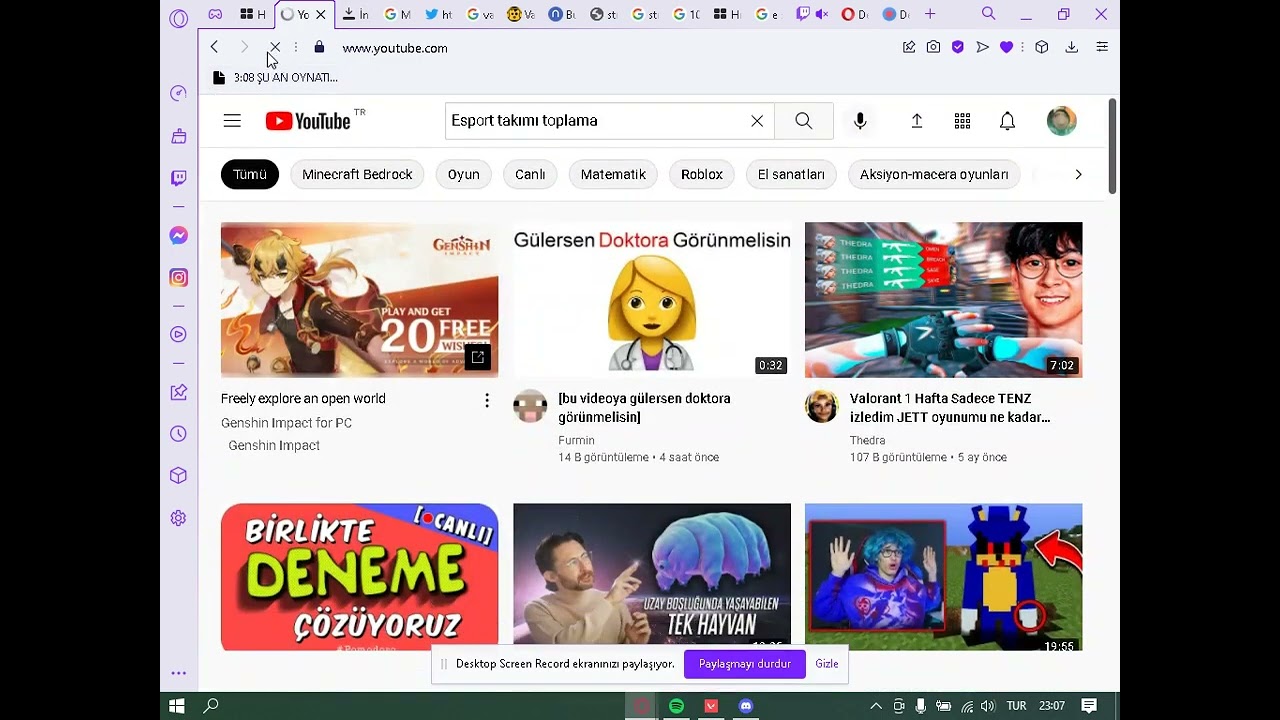
Task: Open GX Corner gamepad icon
Action: pos(215,14)
